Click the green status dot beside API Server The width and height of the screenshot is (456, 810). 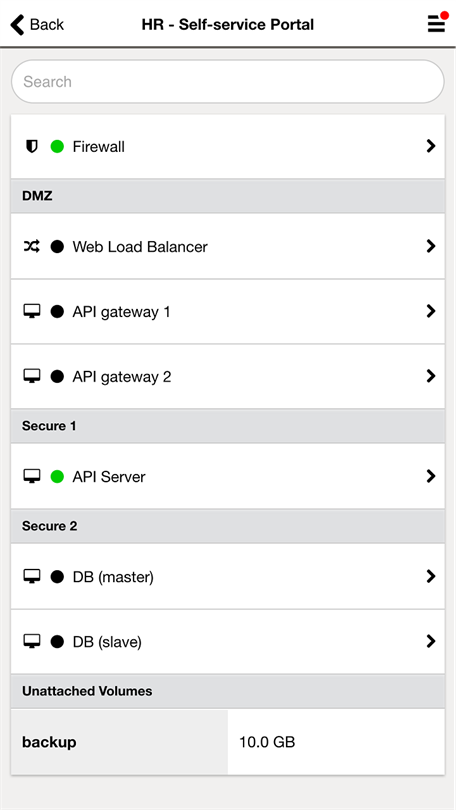coord(57,476)
